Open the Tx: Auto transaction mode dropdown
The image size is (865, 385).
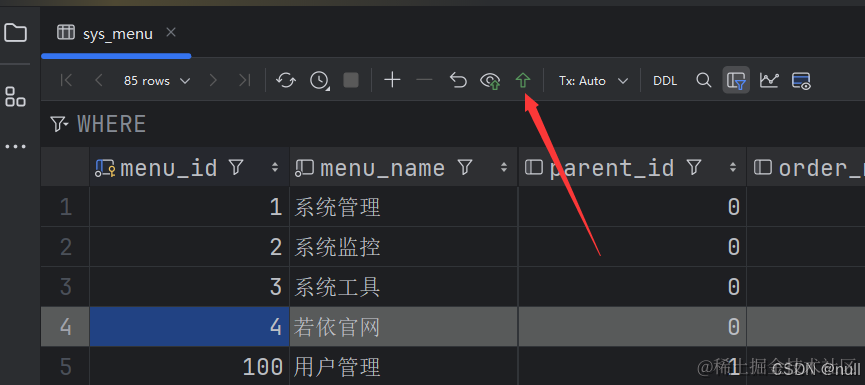pyautogui.click(x=593, y=81)
